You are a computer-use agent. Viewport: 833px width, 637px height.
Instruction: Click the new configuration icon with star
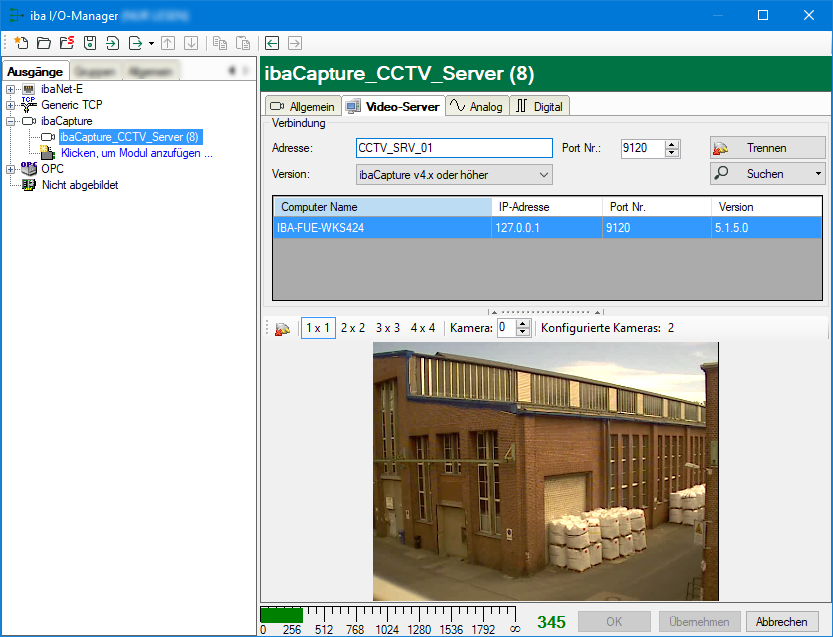[21, 43]
